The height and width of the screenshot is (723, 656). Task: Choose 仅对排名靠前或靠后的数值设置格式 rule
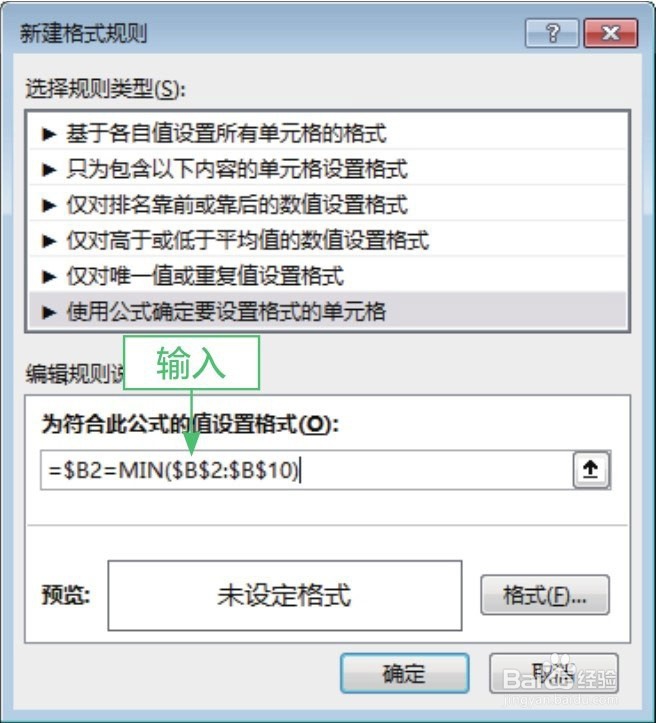click(327, 205)
